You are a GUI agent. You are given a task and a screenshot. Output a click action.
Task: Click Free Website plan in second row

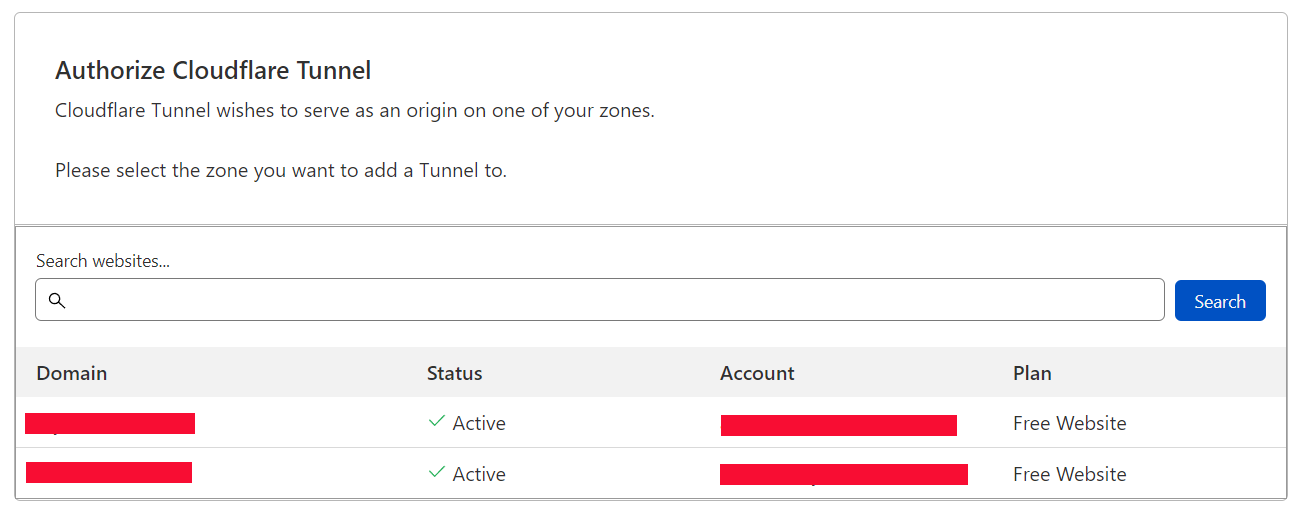point(1069,474)
